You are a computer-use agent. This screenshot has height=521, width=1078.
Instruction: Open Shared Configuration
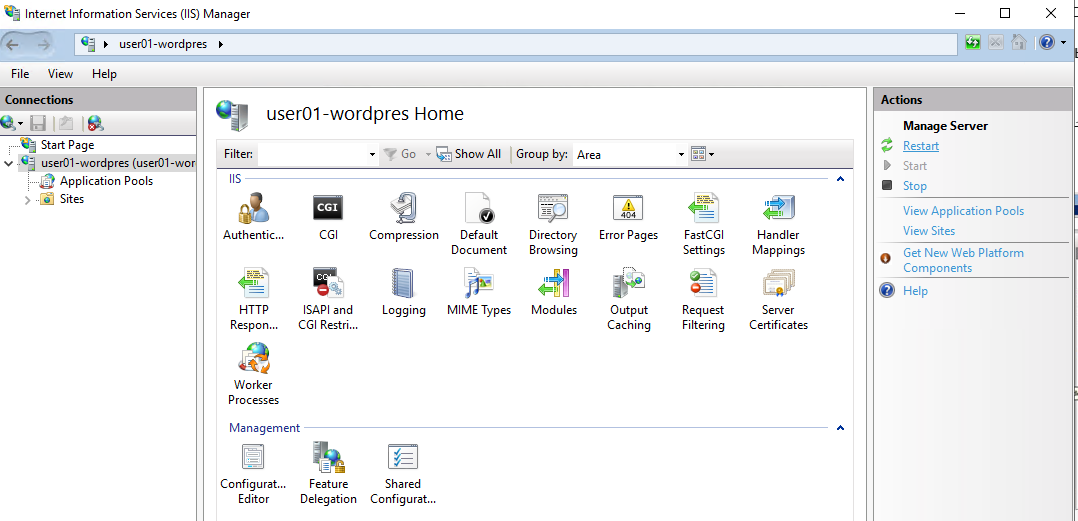click(403, 473)
